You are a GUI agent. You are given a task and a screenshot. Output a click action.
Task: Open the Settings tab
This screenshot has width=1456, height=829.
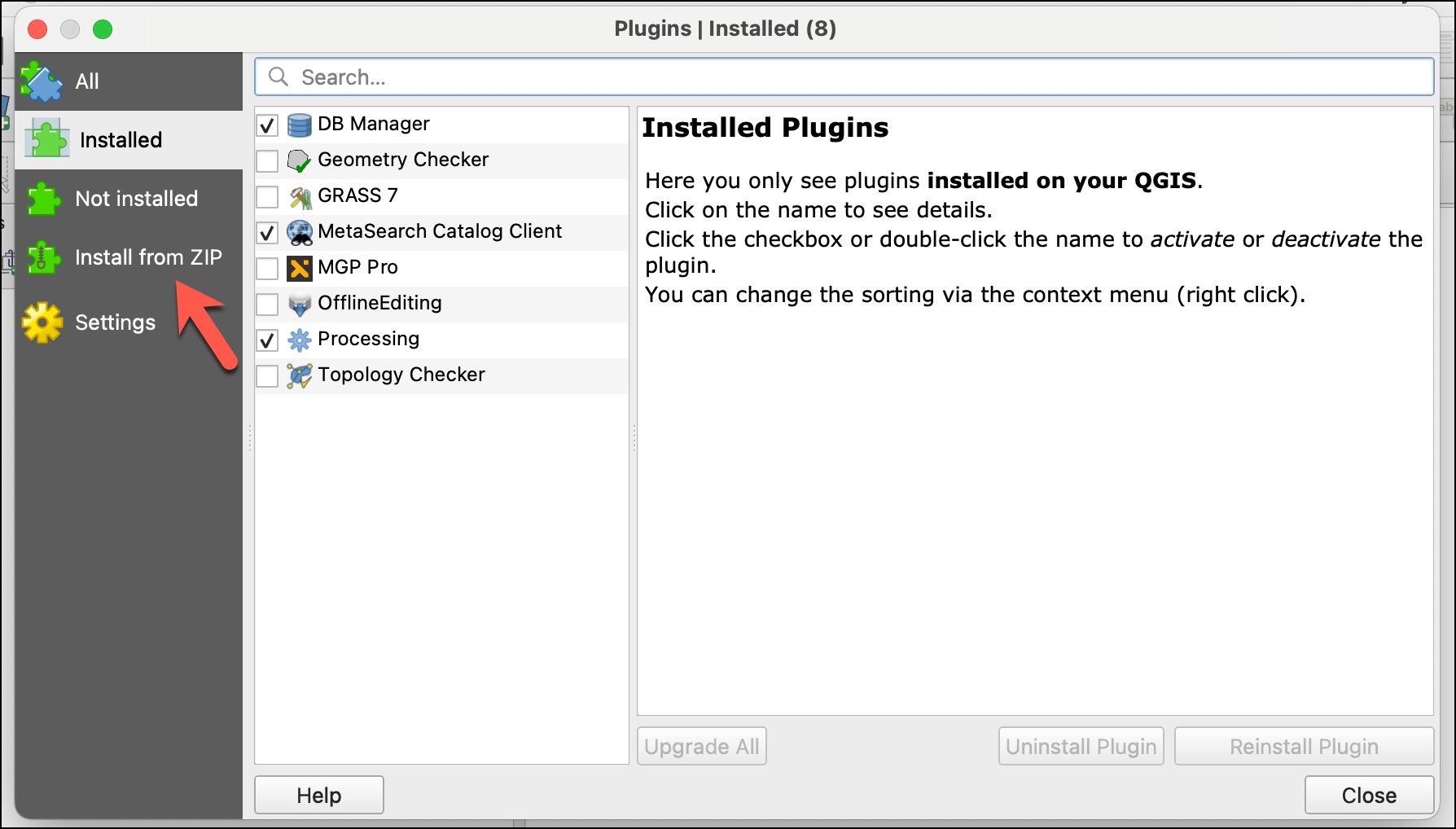129,322
